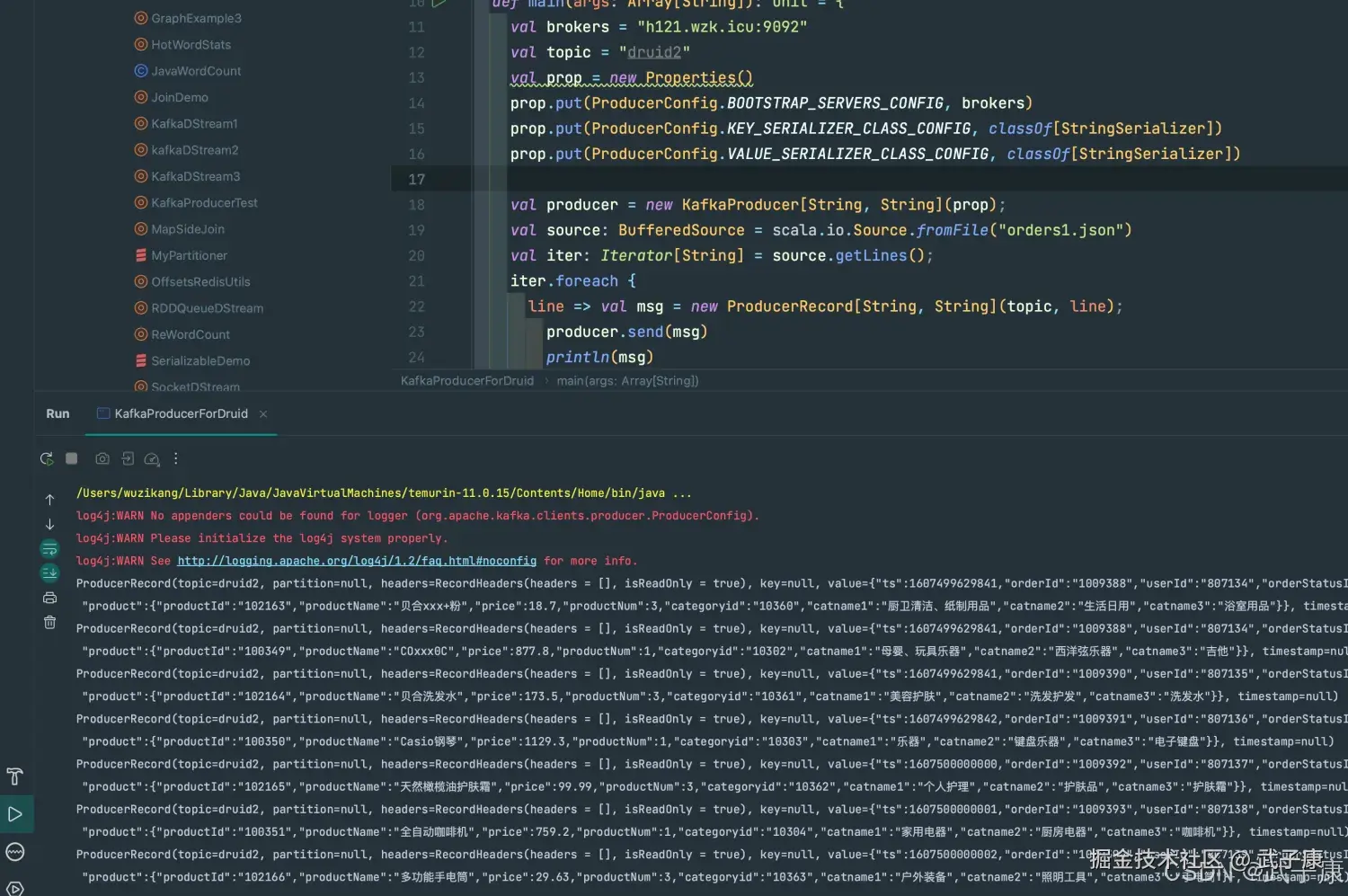Click the "h121.wzk.icu:9092" brokers string
This screenshot has width=1348, height=896.
tap(722, 27)
